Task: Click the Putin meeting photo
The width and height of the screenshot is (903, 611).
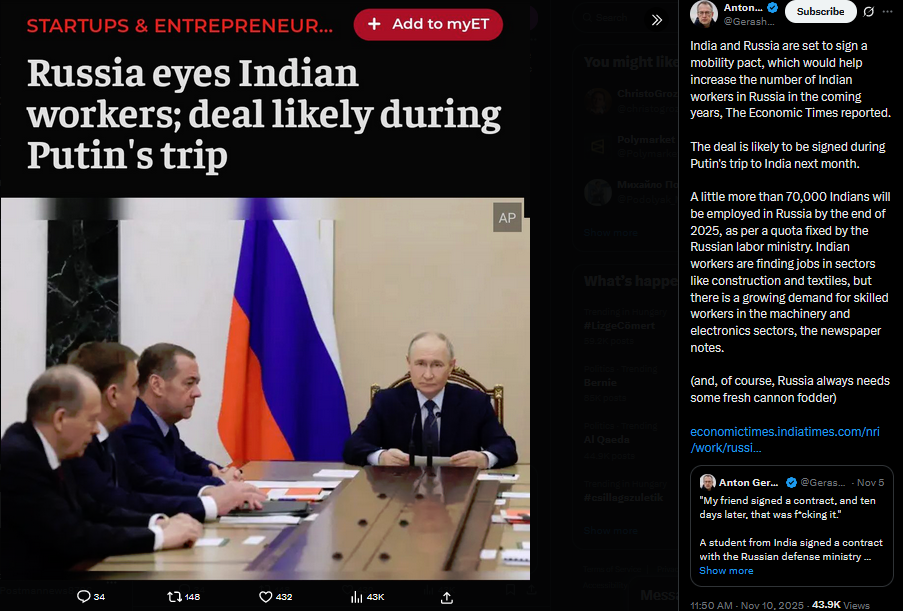Action: coord(265,389)
